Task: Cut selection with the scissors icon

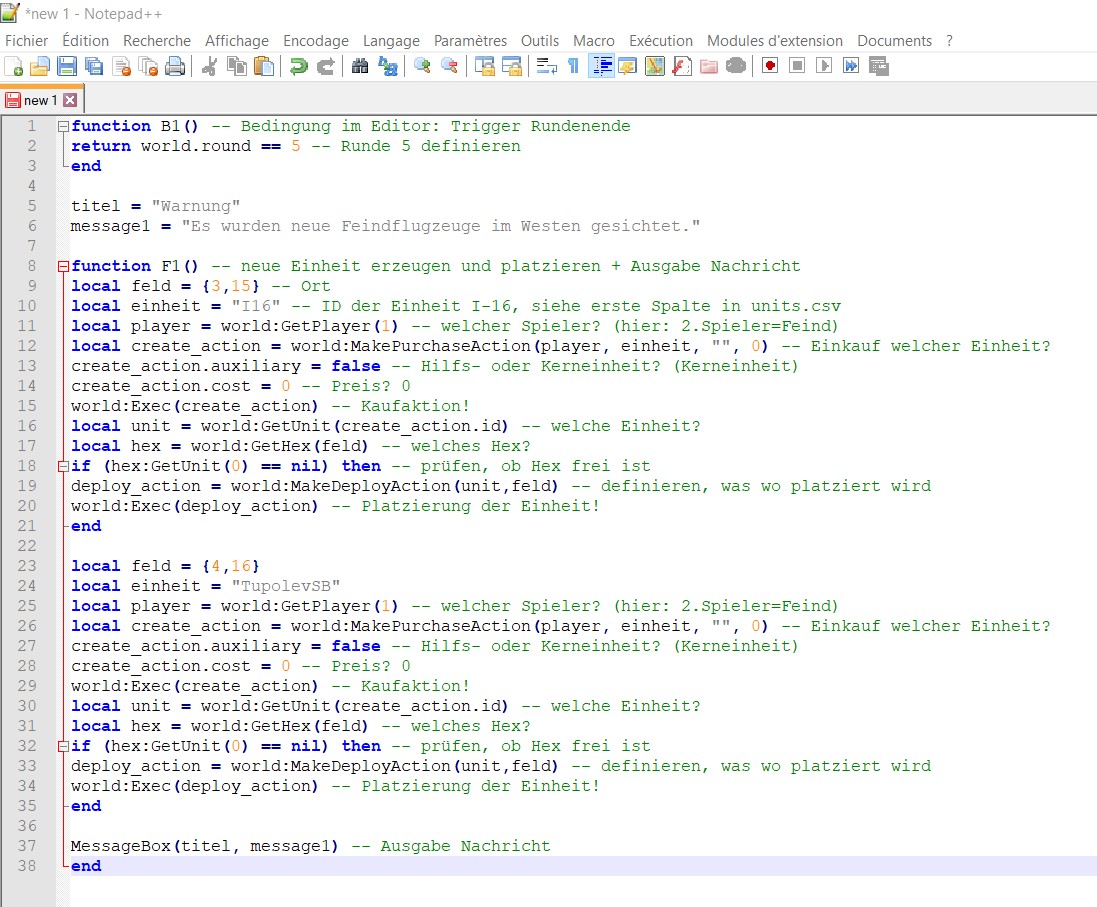Action: (x=209, y=66)
